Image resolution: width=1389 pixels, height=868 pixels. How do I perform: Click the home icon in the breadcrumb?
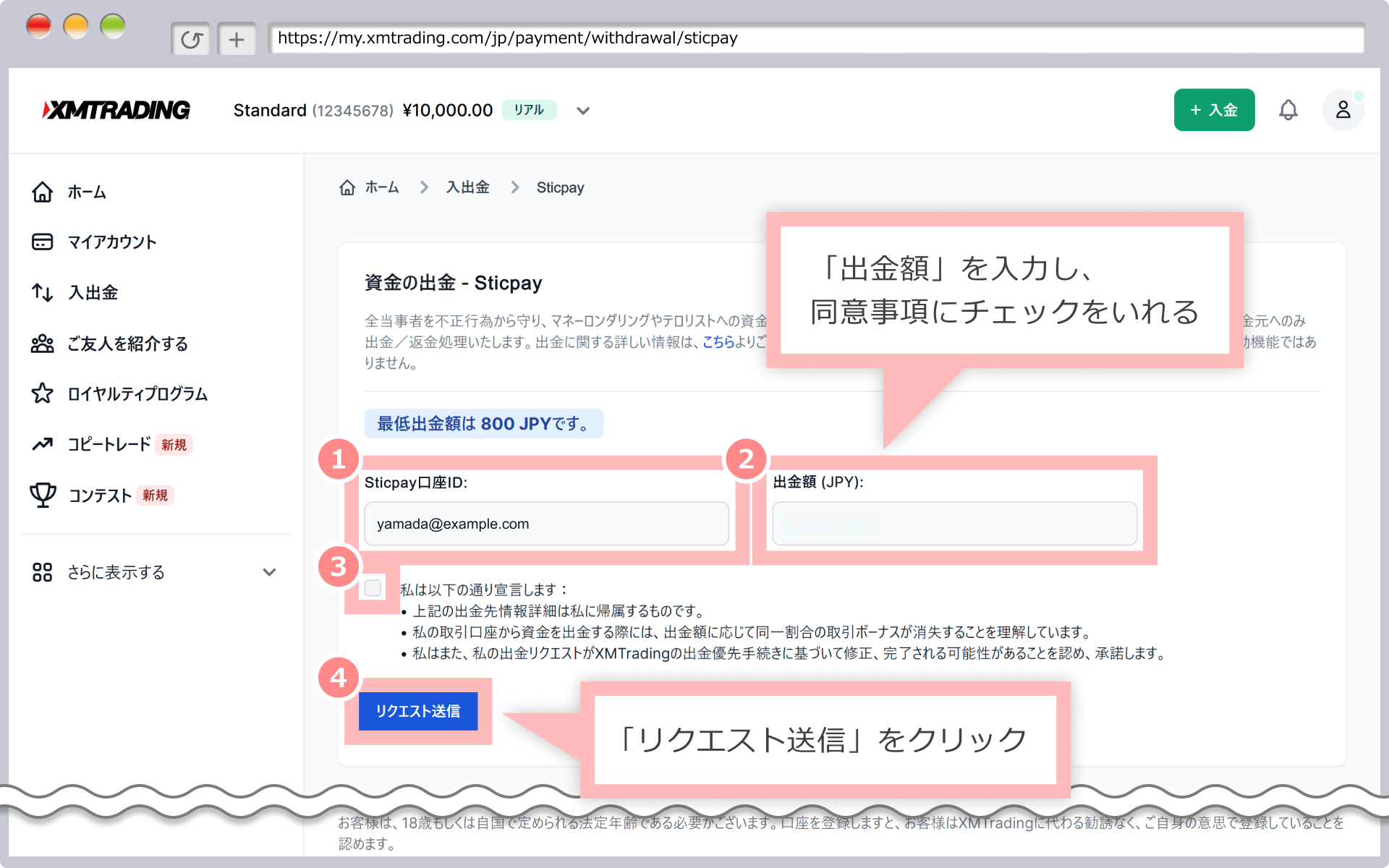(x=347, y=187)
